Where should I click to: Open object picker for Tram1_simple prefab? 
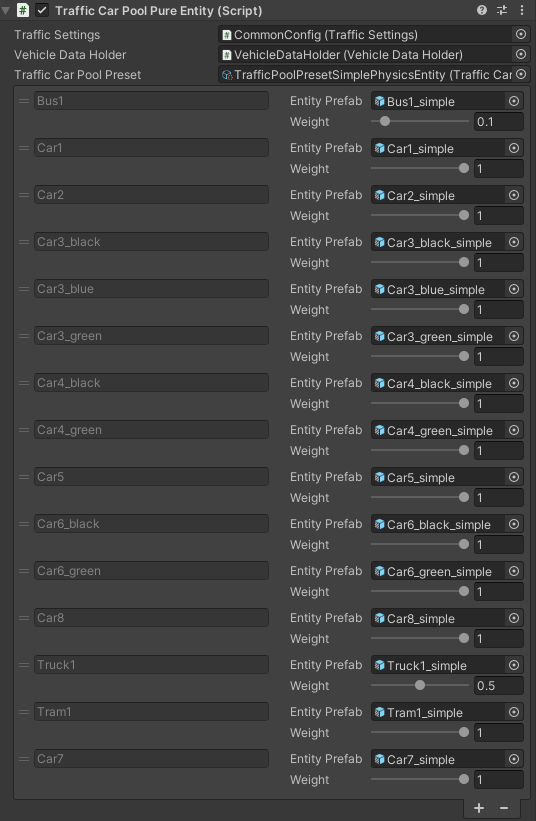point(514,712)
